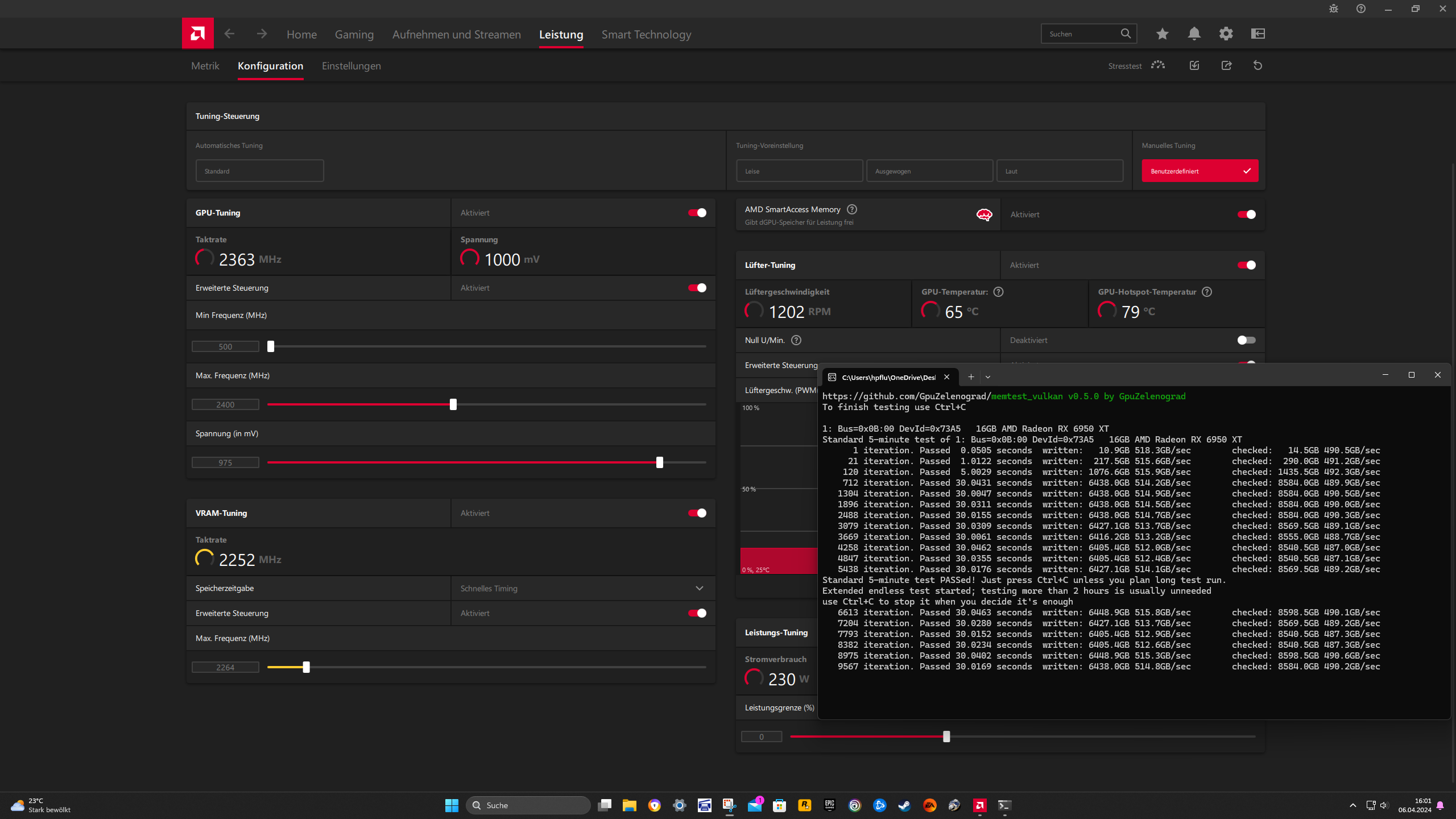Expand the Speicherzeitgabe Schnelles Timing dropdown
This screenshot has height=819, width=1456.
[699, 588]
